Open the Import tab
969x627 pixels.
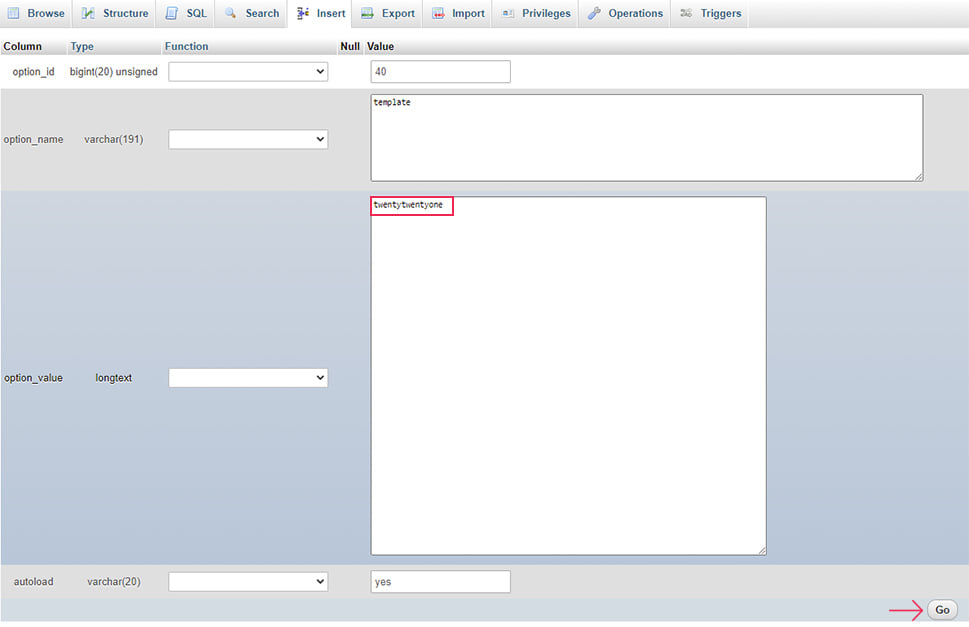pos(458,14)
